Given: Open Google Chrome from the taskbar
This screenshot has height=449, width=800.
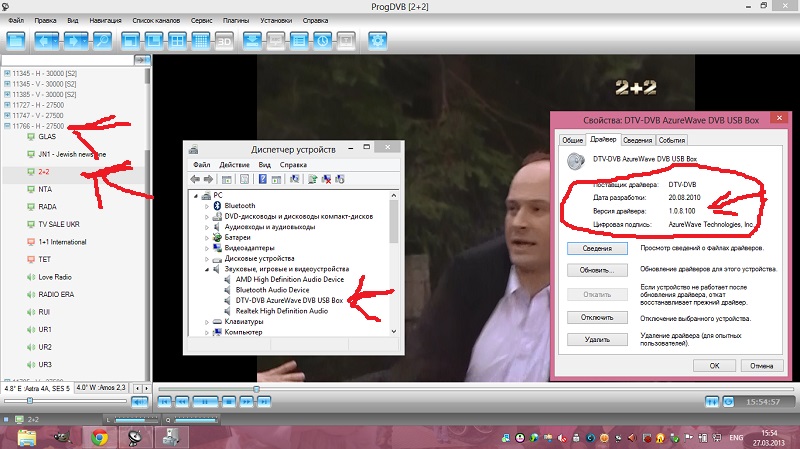Looking at the screenshot, I should pos(98,437).
